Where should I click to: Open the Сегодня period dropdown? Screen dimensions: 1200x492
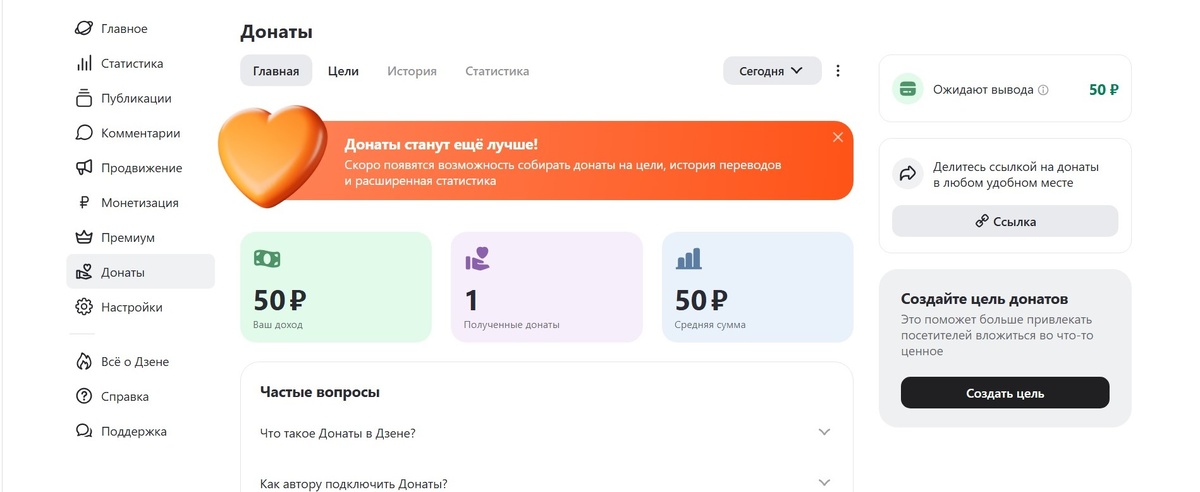click(x=772, y=71)
